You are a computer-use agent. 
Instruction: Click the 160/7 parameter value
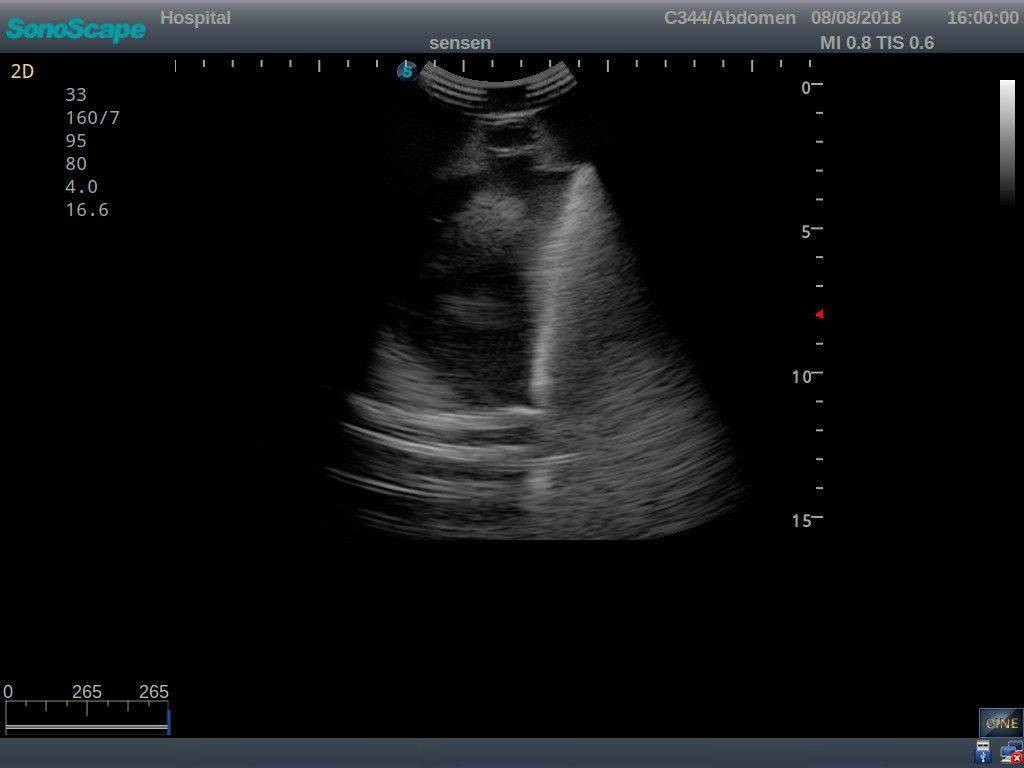[x=92, y=118]
